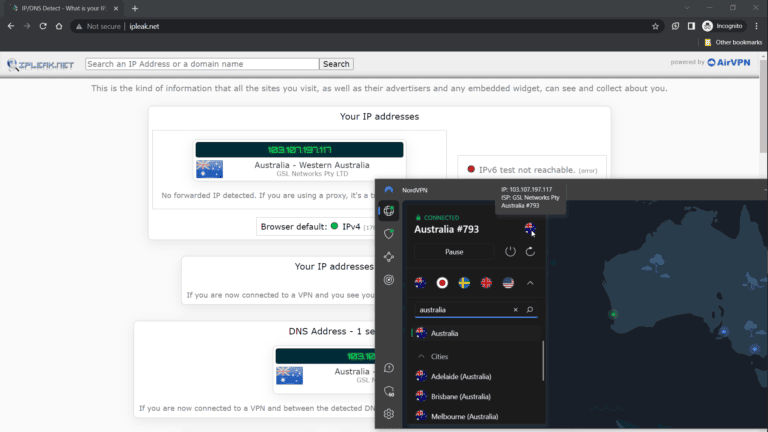Click the NordVPN logo in title bar
The image size is (768, 432).
coord(389,190)
